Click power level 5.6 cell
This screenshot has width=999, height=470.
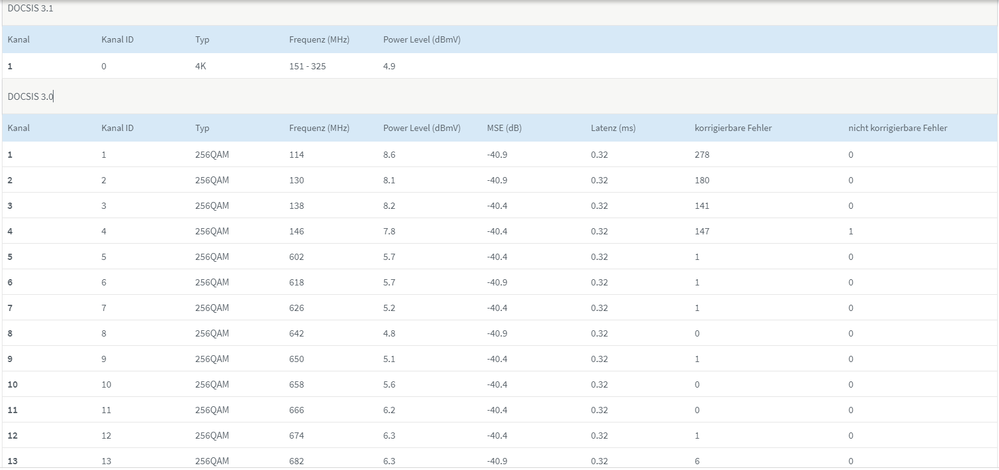click(389, 385)
